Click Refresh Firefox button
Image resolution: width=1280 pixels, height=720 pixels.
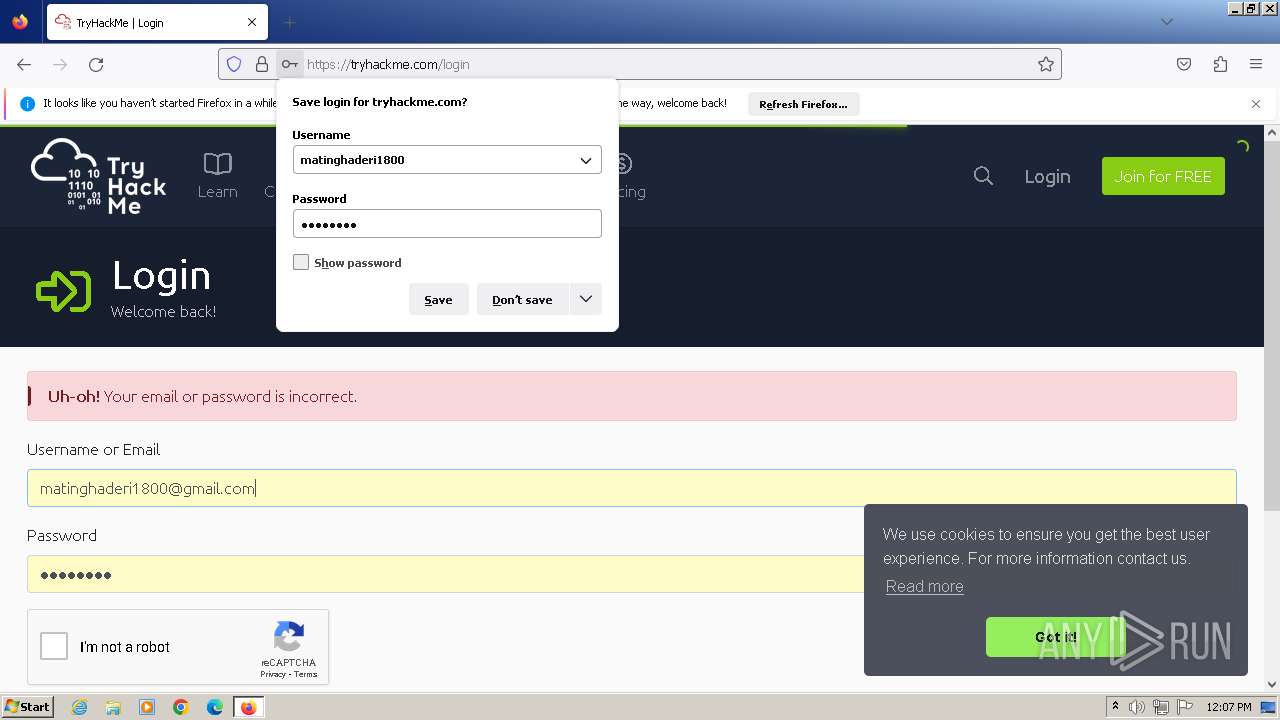tap(803, 104)
